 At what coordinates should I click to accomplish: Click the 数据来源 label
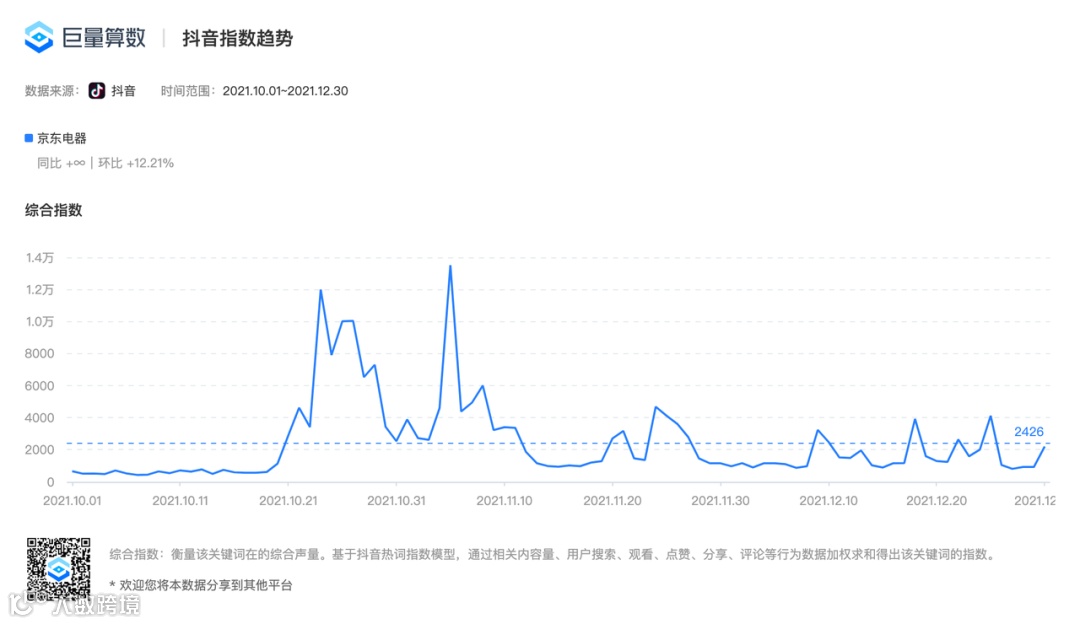tap(52, 91)
